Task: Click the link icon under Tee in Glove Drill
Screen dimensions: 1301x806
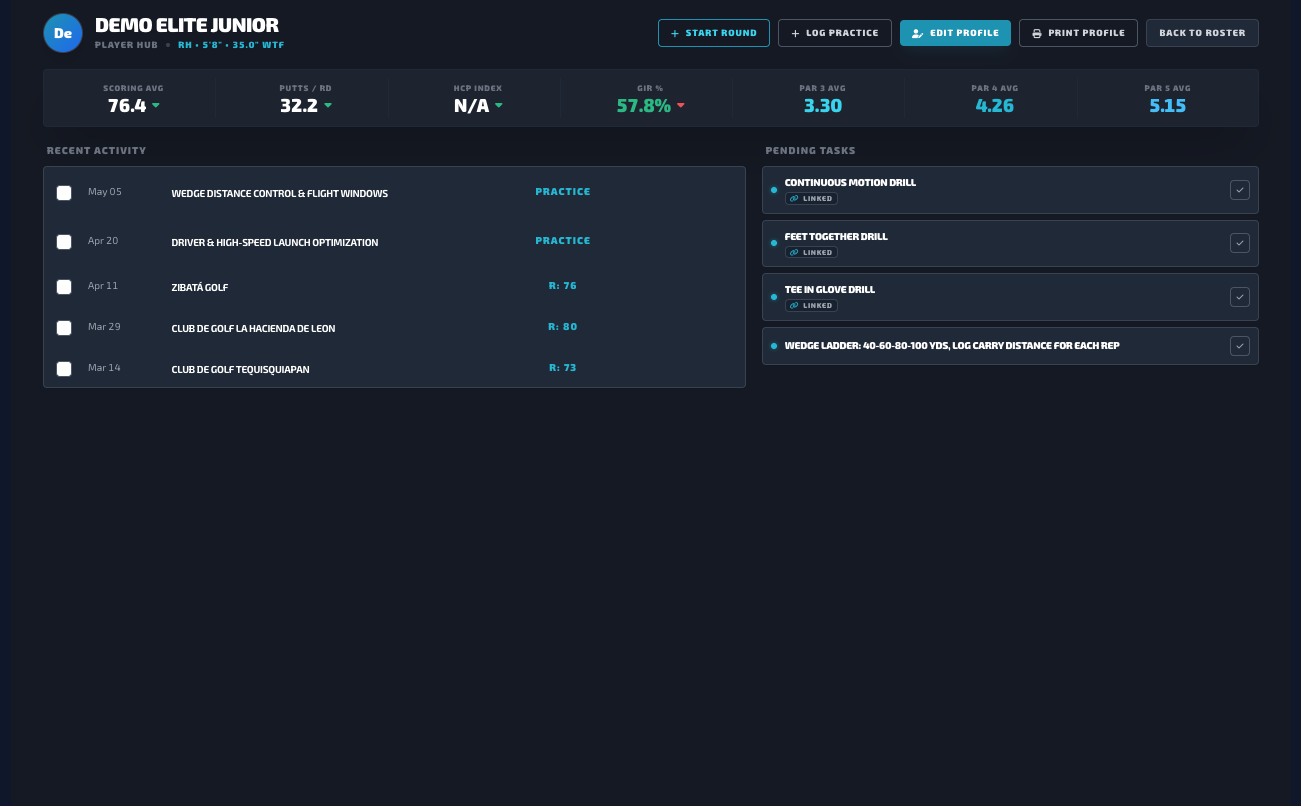Action: (x=795, y=305)
